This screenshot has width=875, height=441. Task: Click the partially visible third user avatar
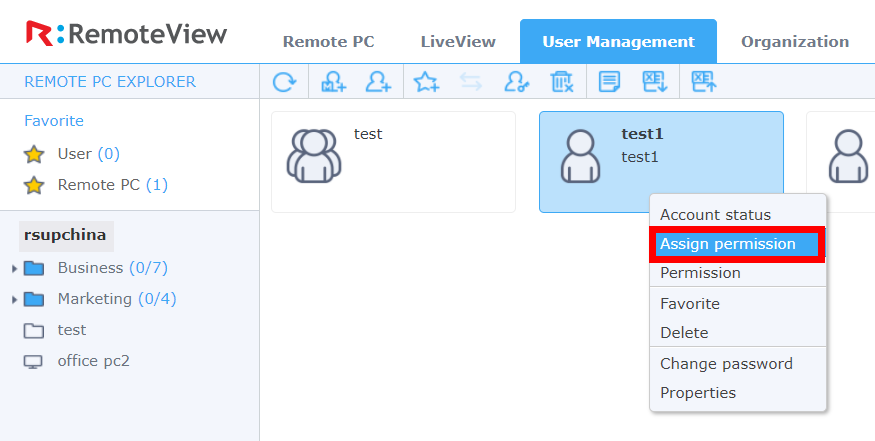click(x=848, y=156)
